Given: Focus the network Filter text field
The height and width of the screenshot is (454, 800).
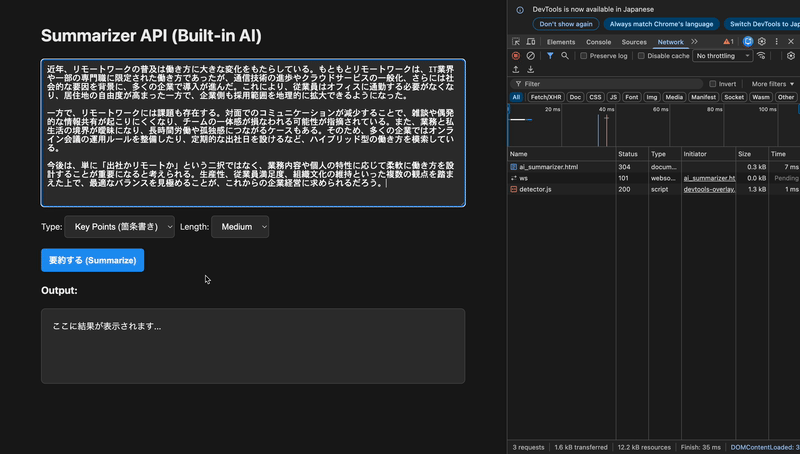Looking at the screenshot, I should coord(607,84).
